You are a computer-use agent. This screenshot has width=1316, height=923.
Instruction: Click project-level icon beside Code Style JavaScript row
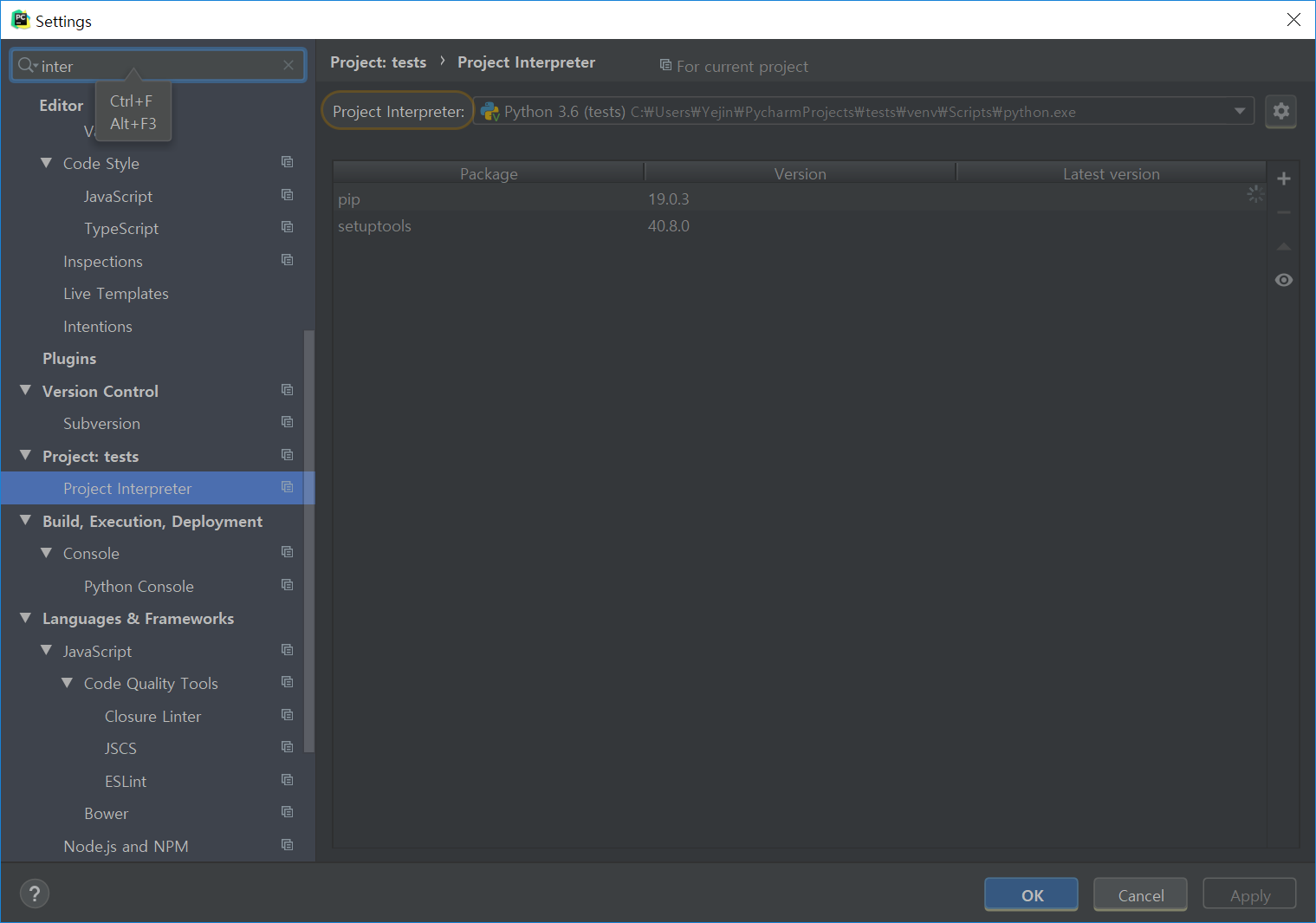click(288, 195)
